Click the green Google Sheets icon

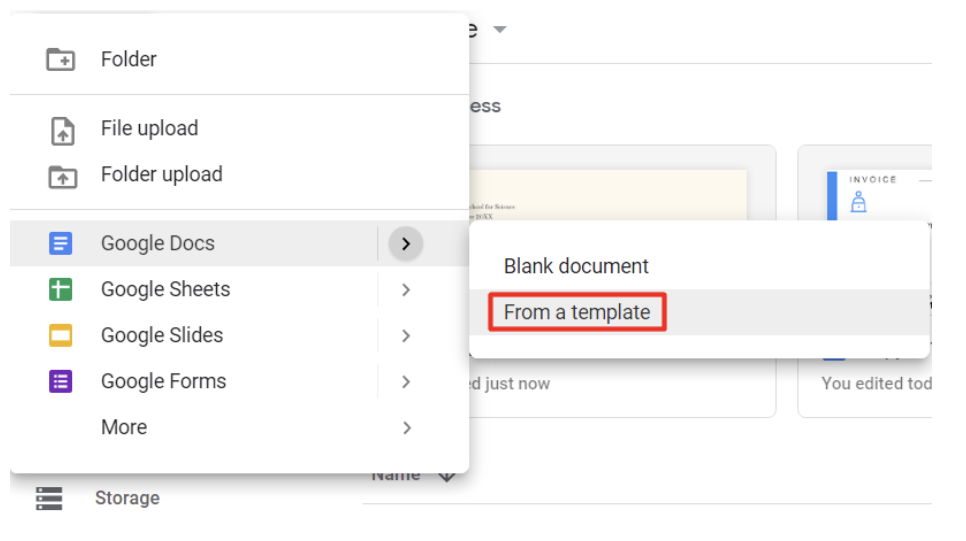[x=60, y=289]
